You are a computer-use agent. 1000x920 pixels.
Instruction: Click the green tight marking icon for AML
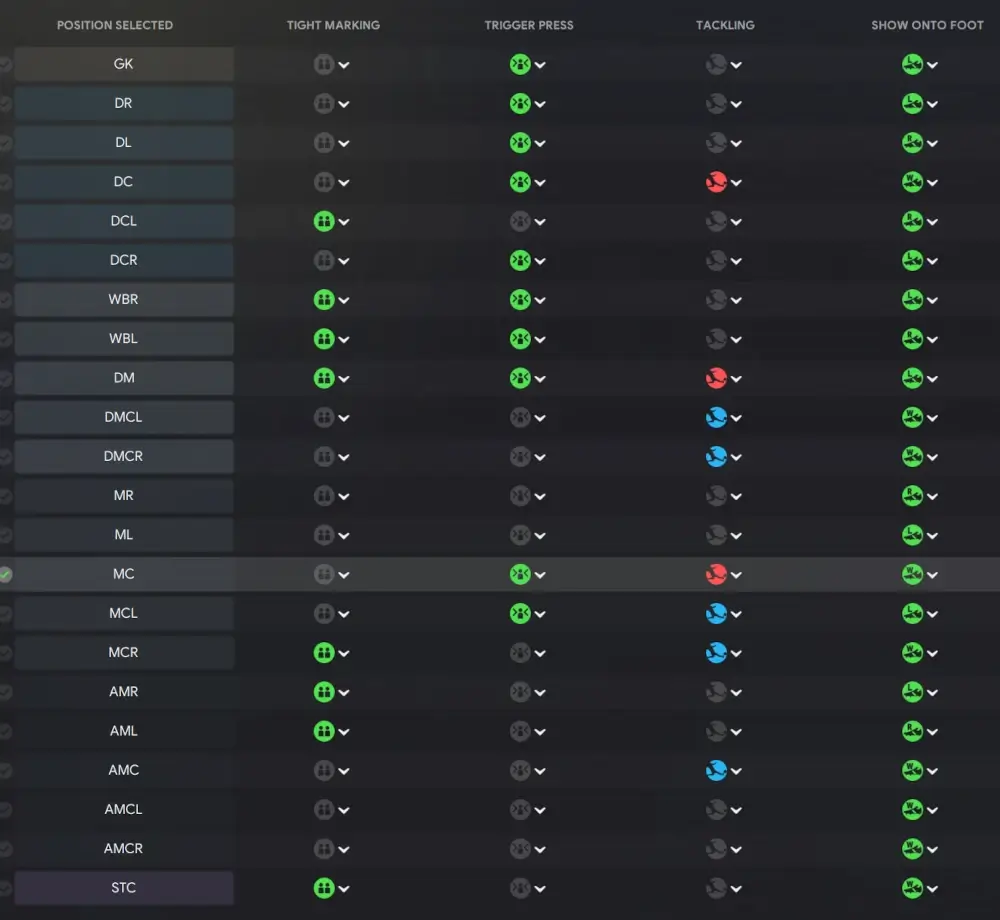tap(324, 731)
